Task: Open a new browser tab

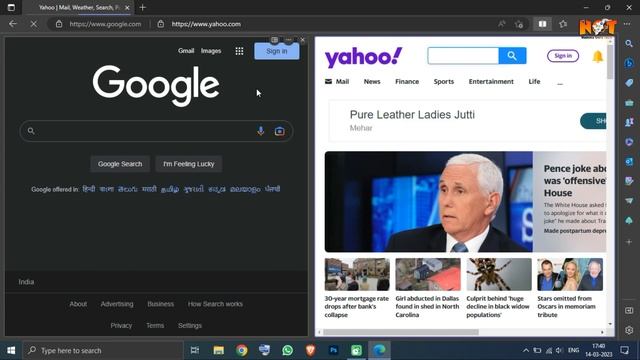Action: click(142, 7)
